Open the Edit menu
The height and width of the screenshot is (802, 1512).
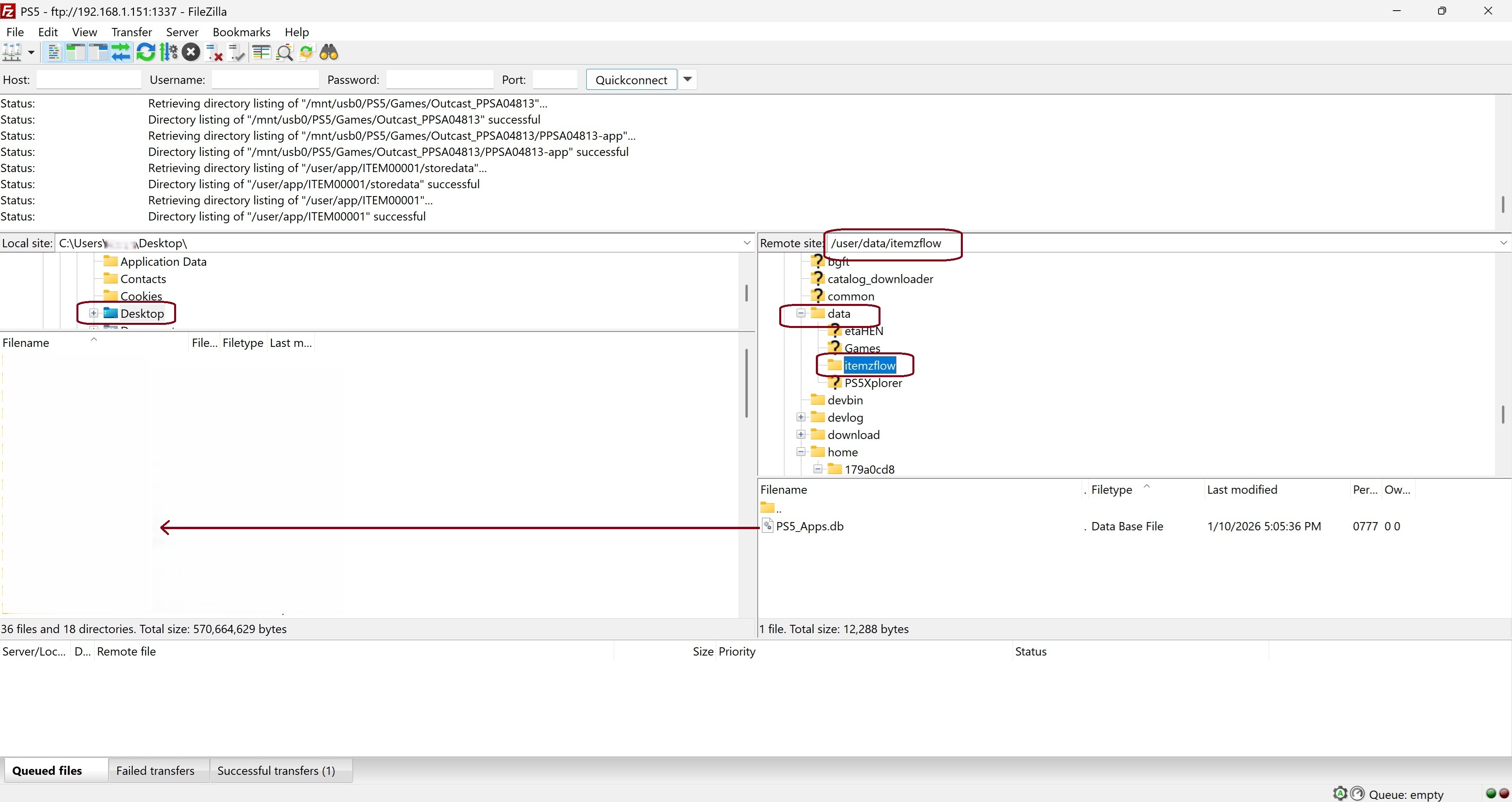click(x=48, y=31)
